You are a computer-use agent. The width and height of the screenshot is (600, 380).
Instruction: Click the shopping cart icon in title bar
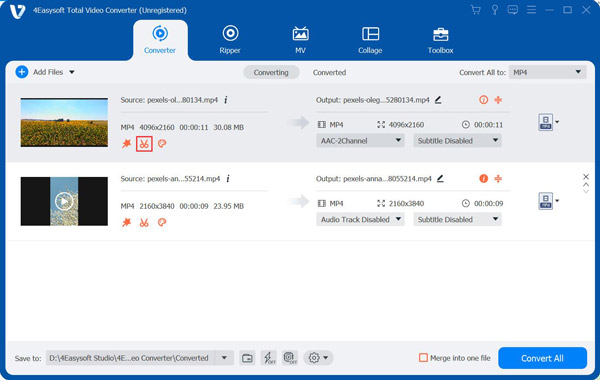click(476, 10)
